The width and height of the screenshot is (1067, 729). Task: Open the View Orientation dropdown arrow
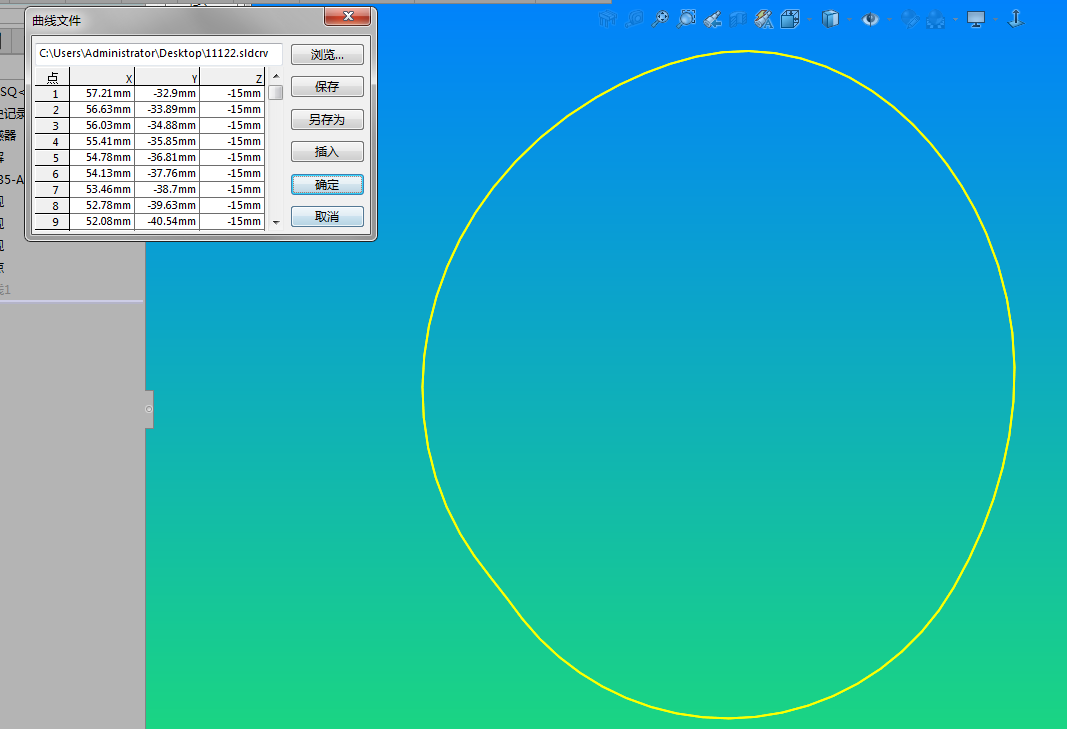[809, 19]
